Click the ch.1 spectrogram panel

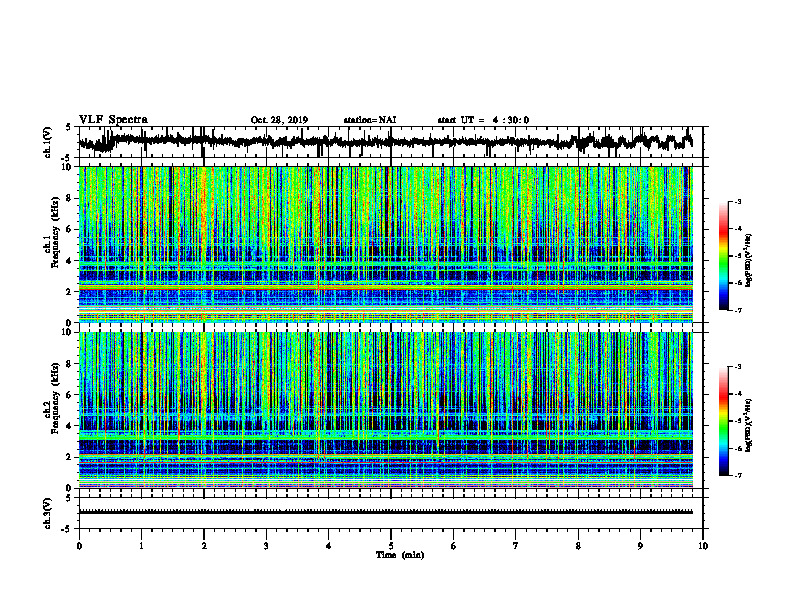click(x=385, y=244)
